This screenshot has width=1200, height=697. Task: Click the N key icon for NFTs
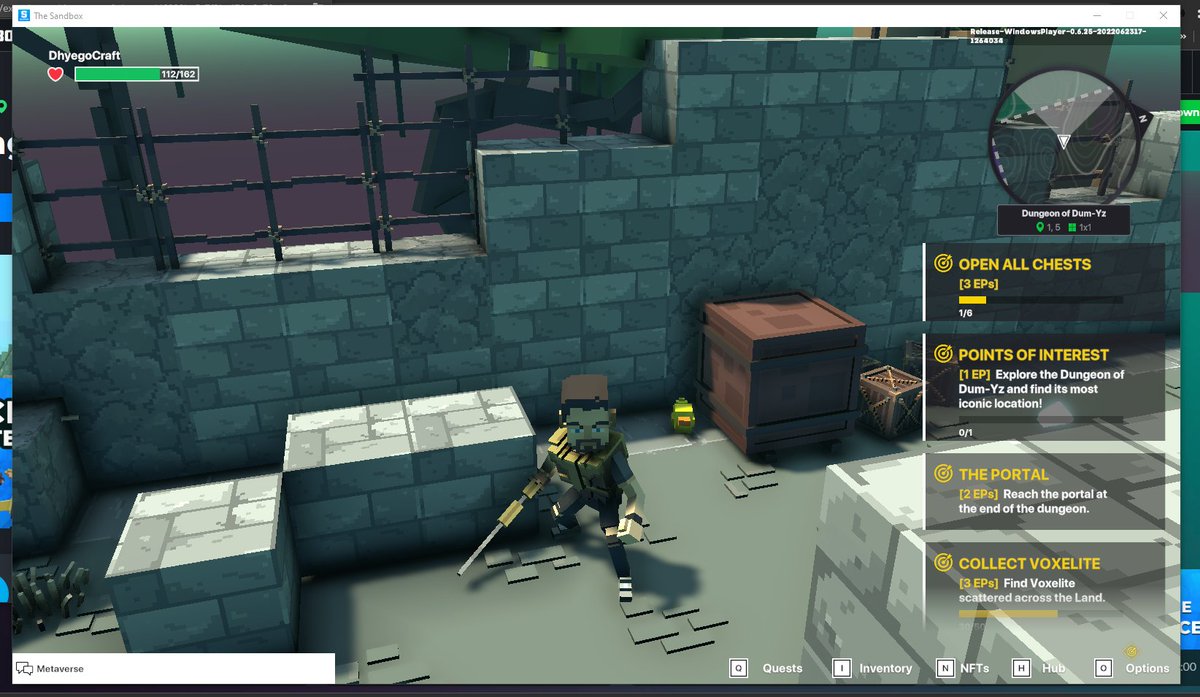coord(945,668)
